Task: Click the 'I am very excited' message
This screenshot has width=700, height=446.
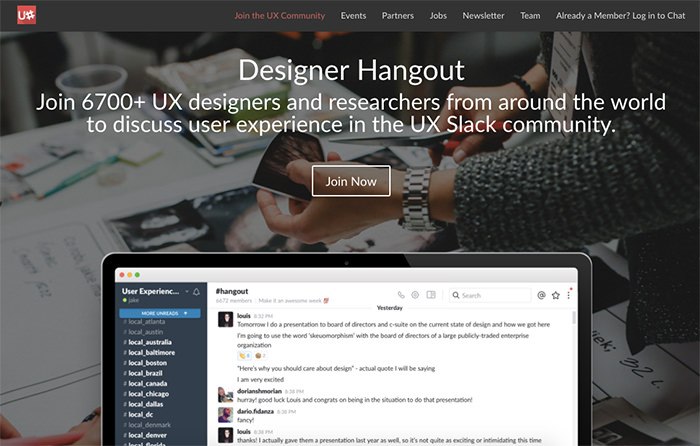Action: [x=260, y=379]
